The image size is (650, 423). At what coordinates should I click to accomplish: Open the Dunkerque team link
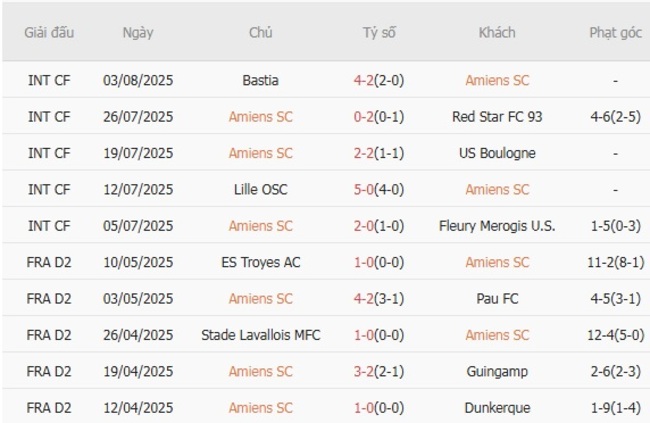(x=497, y=408)
